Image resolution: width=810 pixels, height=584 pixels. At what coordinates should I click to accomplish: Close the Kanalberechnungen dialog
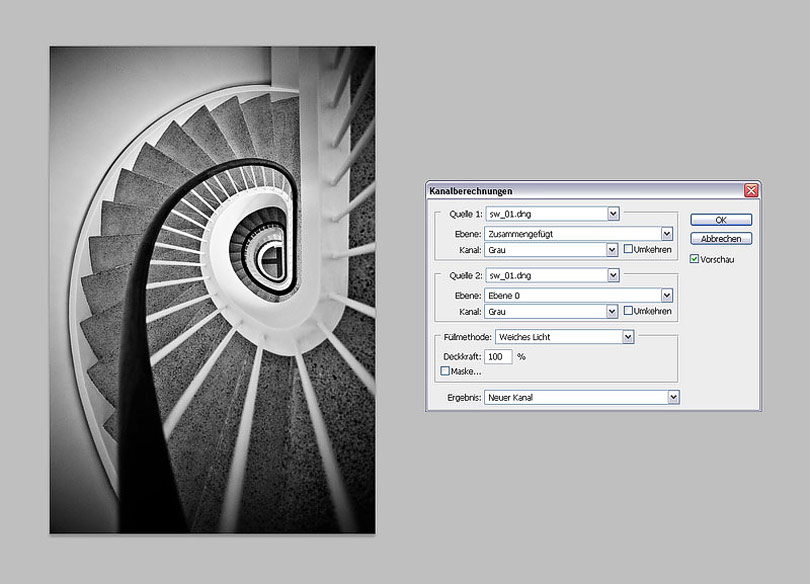(751, 191)
